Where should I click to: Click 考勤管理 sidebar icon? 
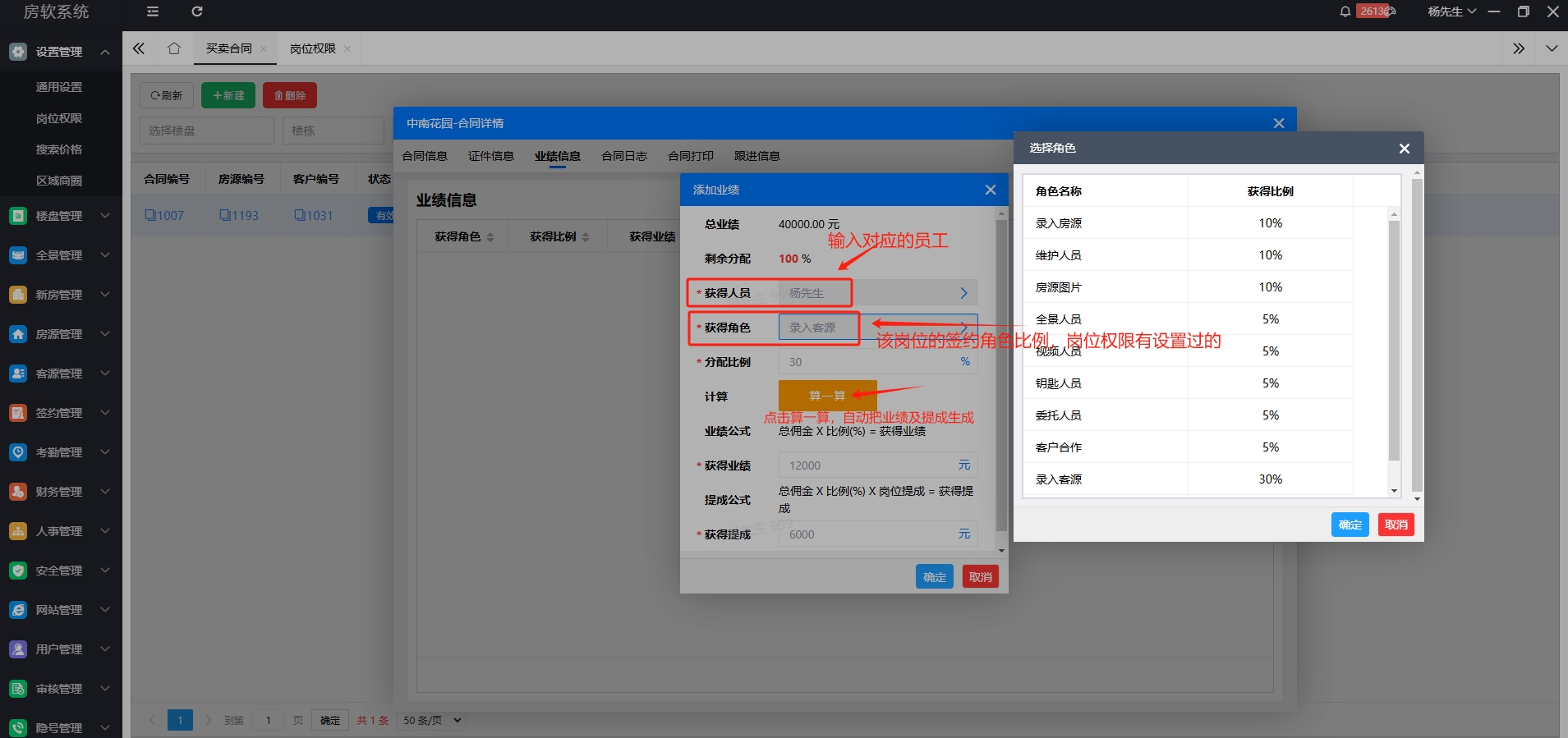point(18,452)
